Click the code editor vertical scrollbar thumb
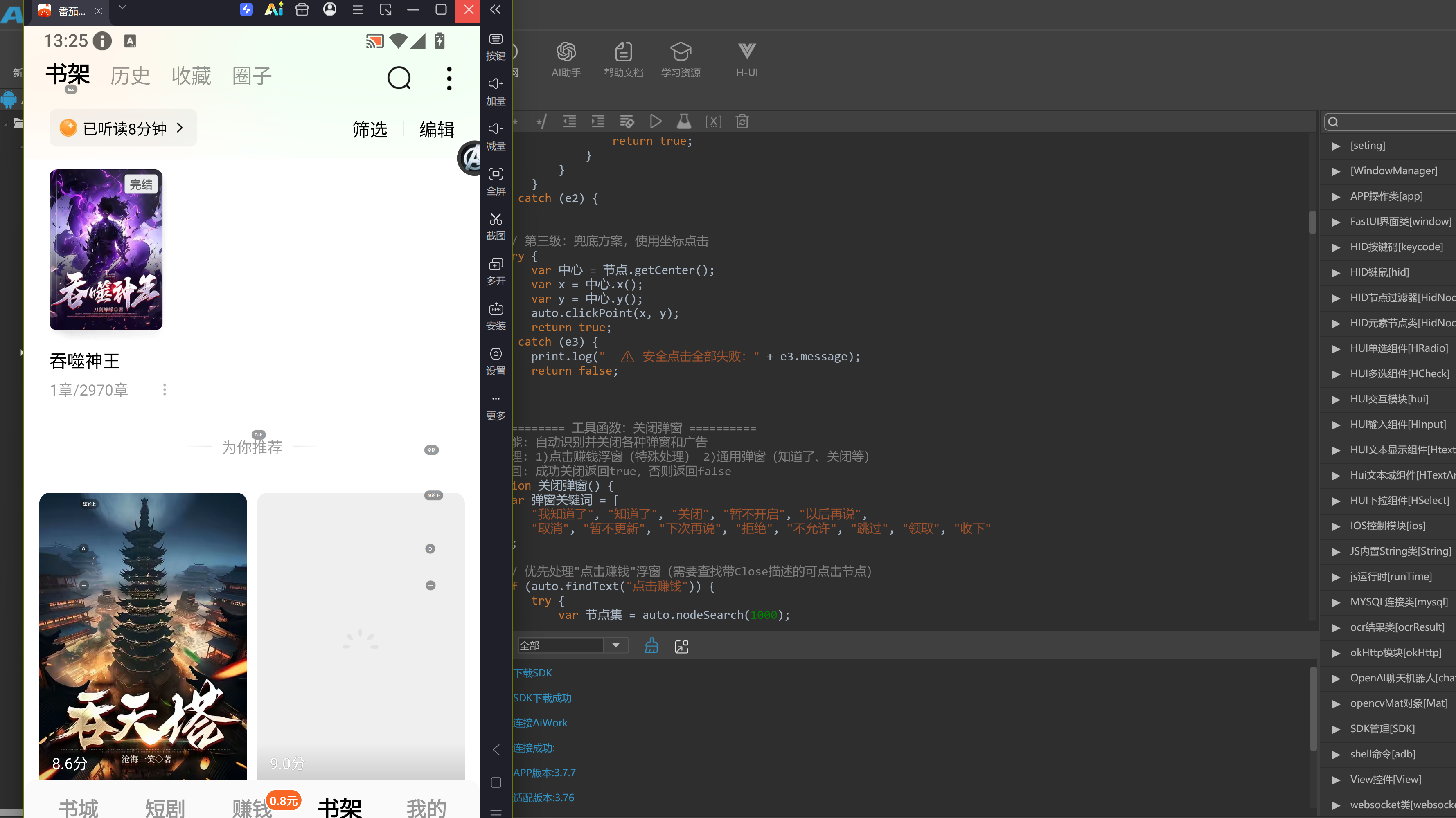The width and height of the screenshot is (1456, 818). point(1312,221)
